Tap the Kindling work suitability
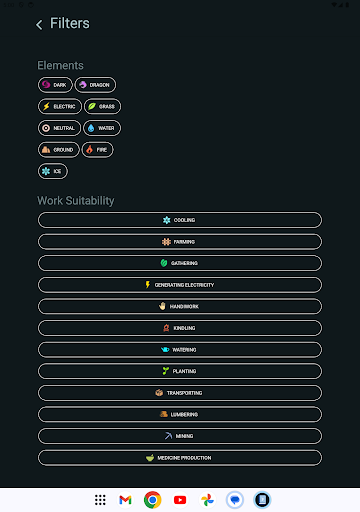This screenshot has width=360, height=512. click(x=180, y=328)
